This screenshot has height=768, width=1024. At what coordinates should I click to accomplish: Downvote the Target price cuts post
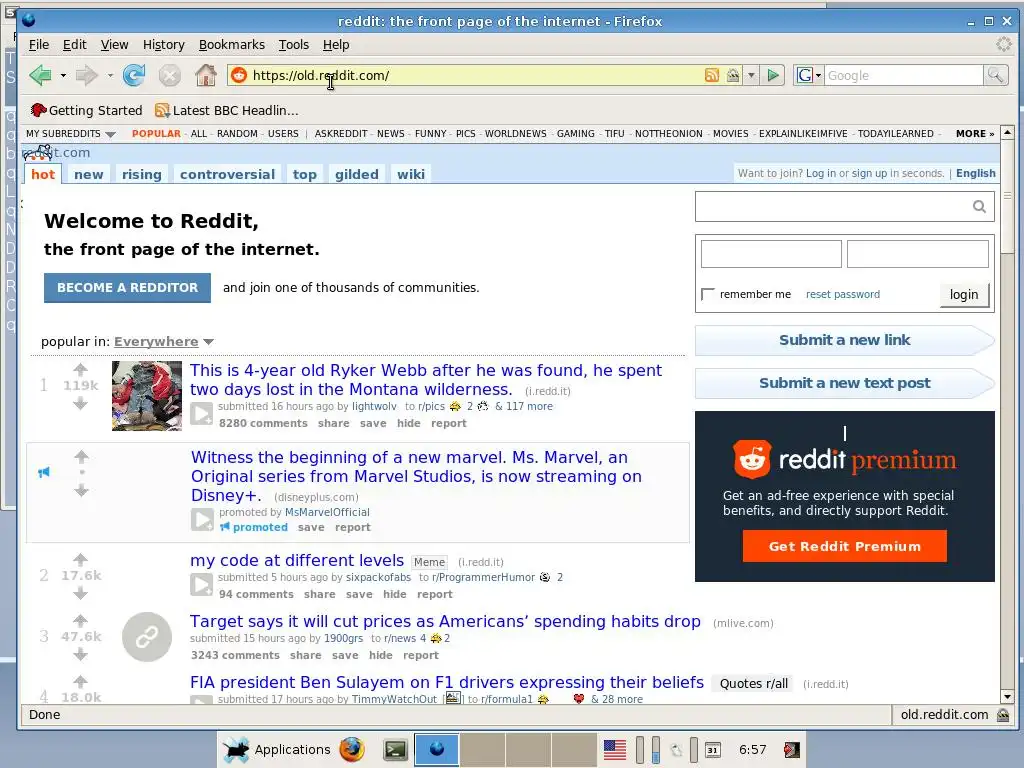tap(80, 654)
